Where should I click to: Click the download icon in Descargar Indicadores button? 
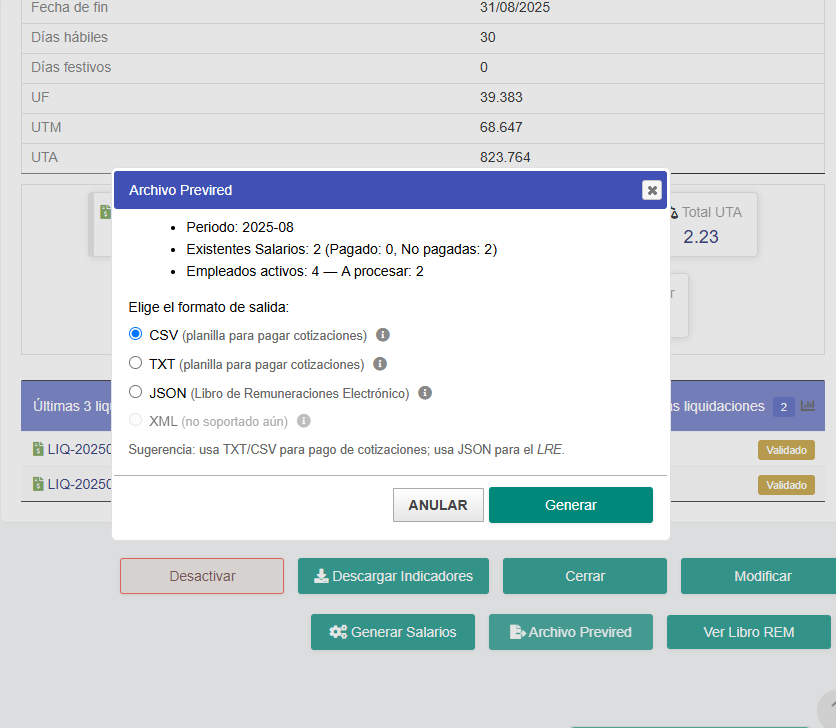322,576
